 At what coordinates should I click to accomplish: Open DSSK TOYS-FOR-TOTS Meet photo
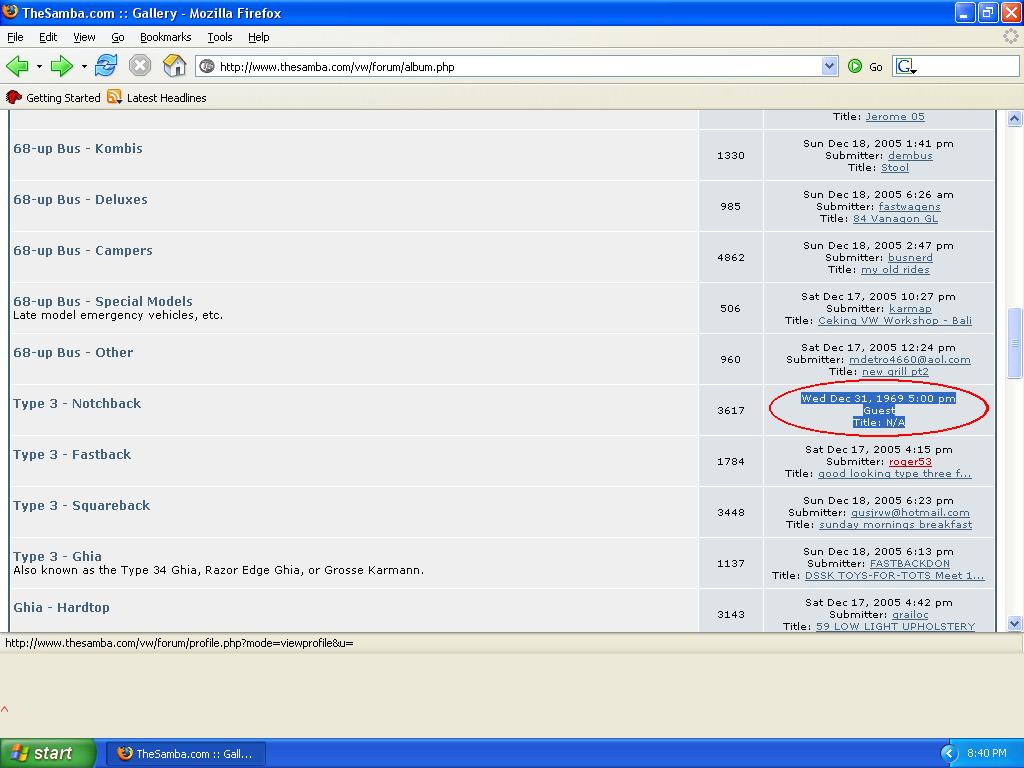(x=895, y=575)
